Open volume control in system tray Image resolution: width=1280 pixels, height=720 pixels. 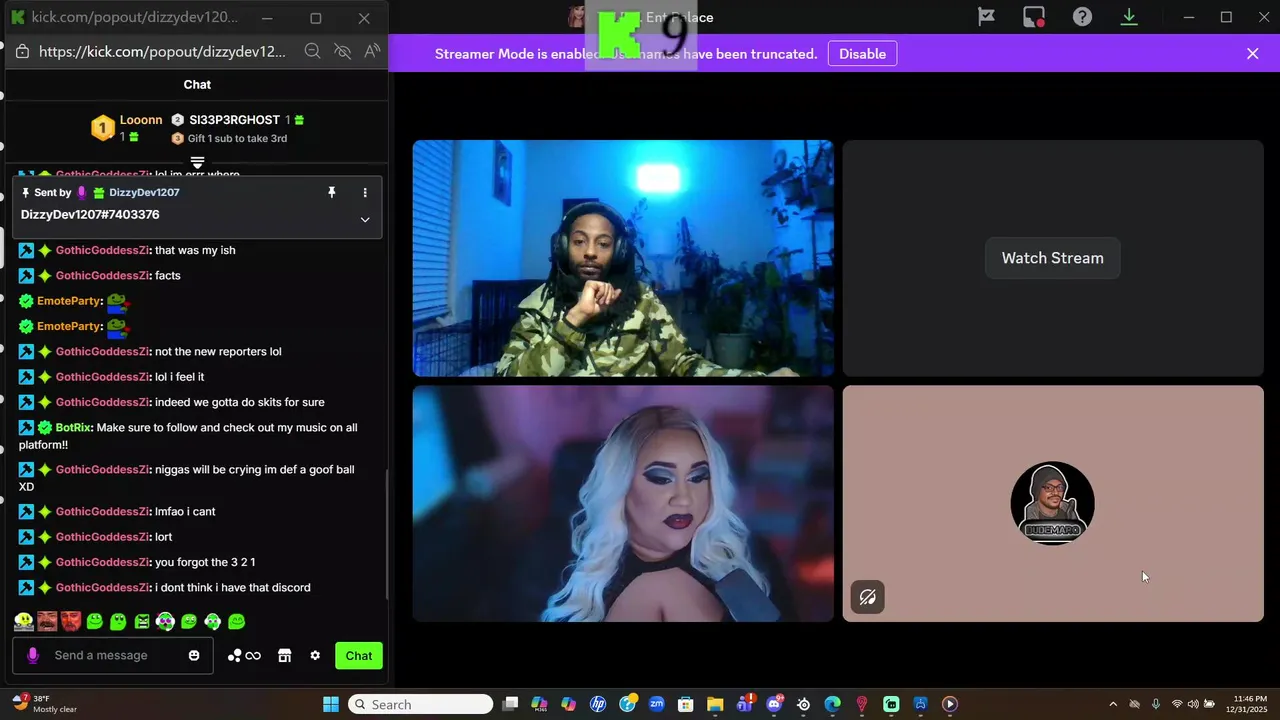[x=1193, y=704]
